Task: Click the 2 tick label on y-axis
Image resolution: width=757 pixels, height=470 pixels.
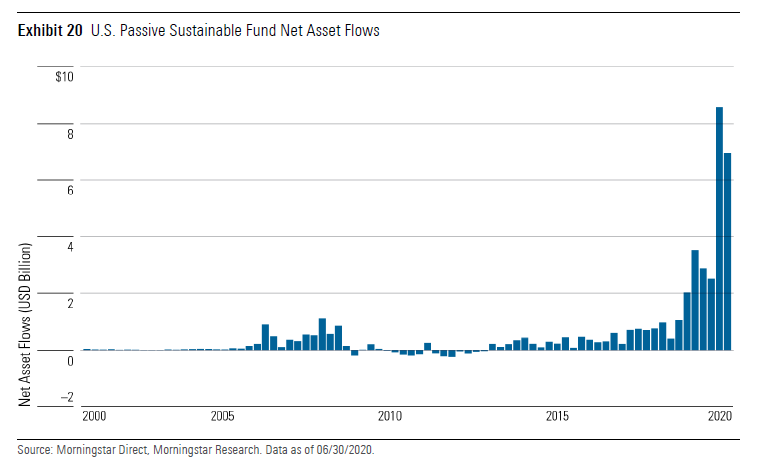Action: (x=68, y=303)
